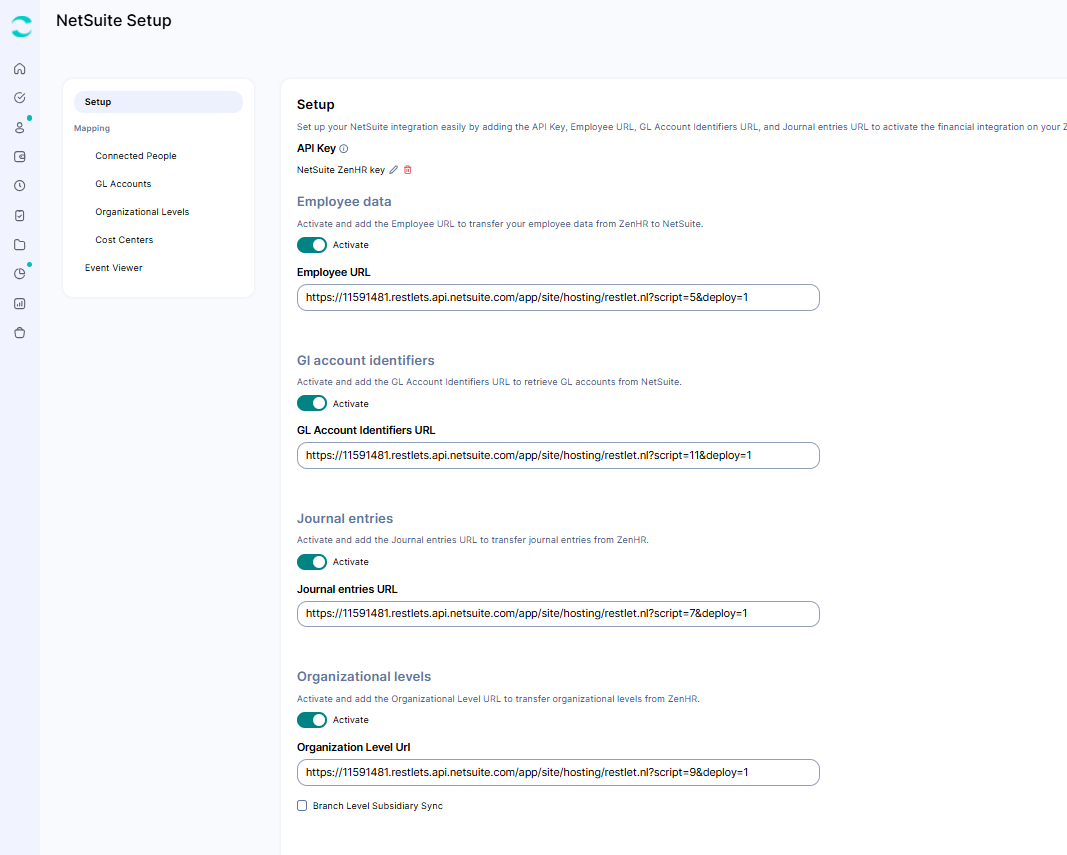Click the Organizational levels heading

tap(364, 677)
